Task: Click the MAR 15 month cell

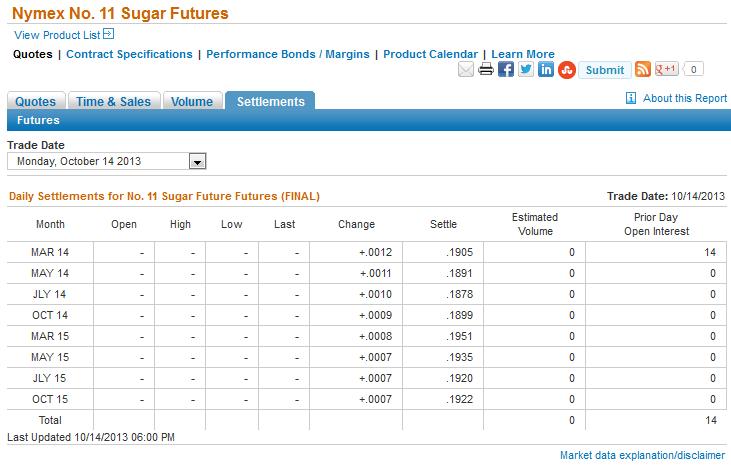Action: point(50,336)
